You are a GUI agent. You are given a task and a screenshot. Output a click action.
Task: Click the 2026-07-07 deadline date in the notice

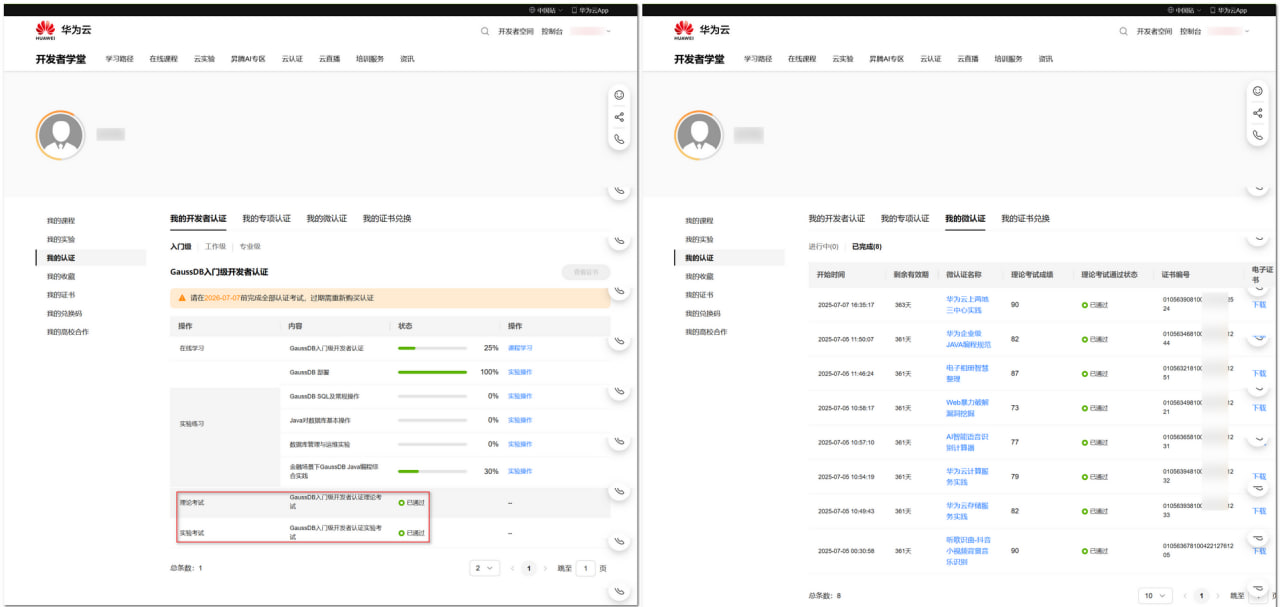[x=223, y=298]
